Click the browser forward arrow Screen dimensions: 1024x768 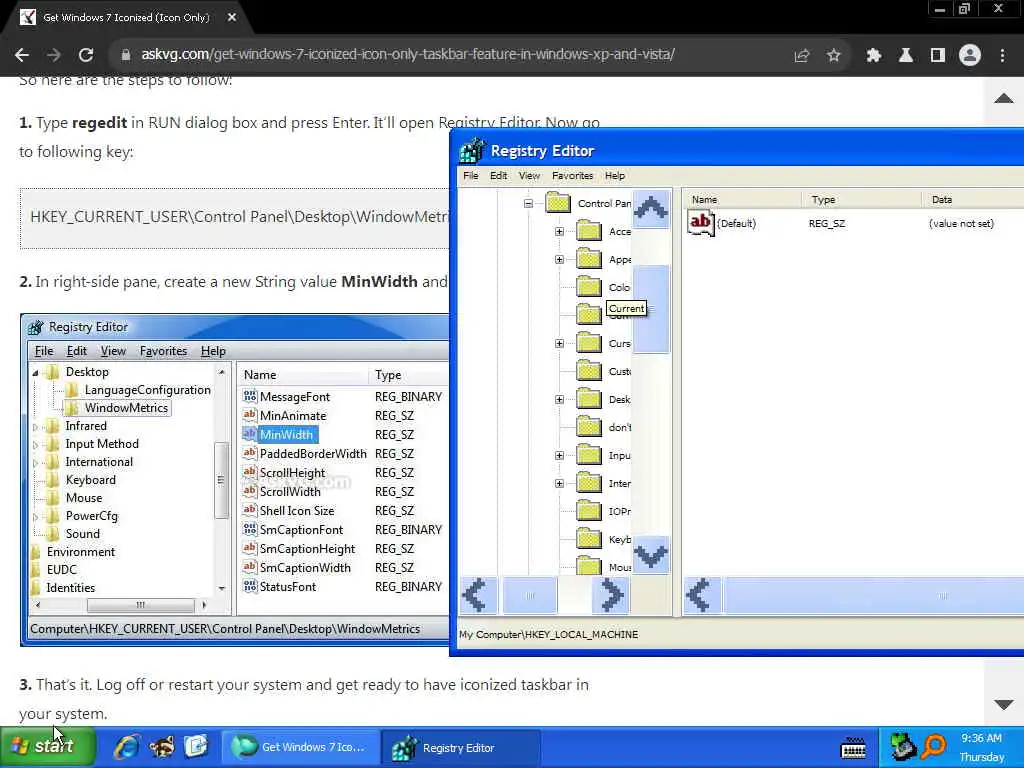[54, 55]
